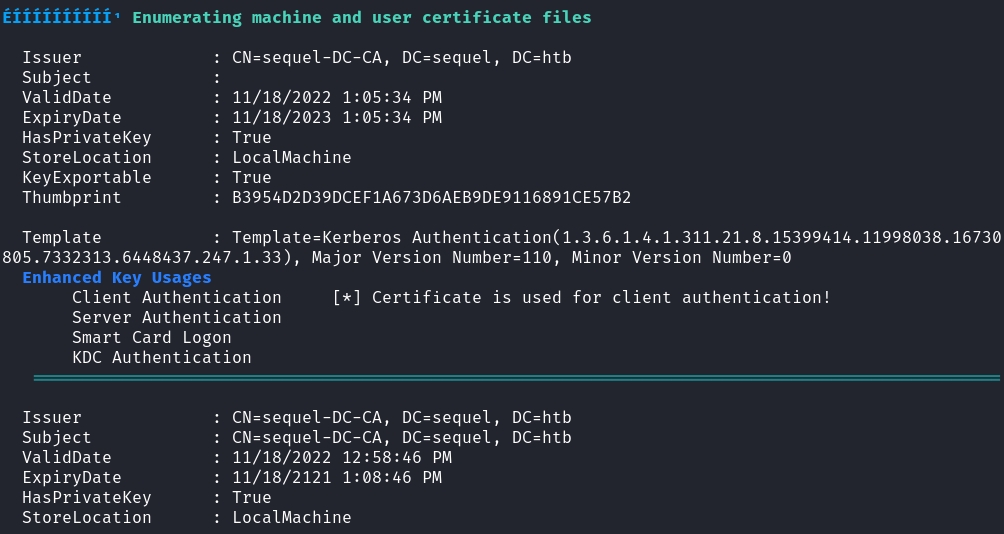The height and width of the screenshot is (534, 1004).
Task: Click the expiry date 11/18/2023 1:05:34 PM
Action: tap(337, 117)
